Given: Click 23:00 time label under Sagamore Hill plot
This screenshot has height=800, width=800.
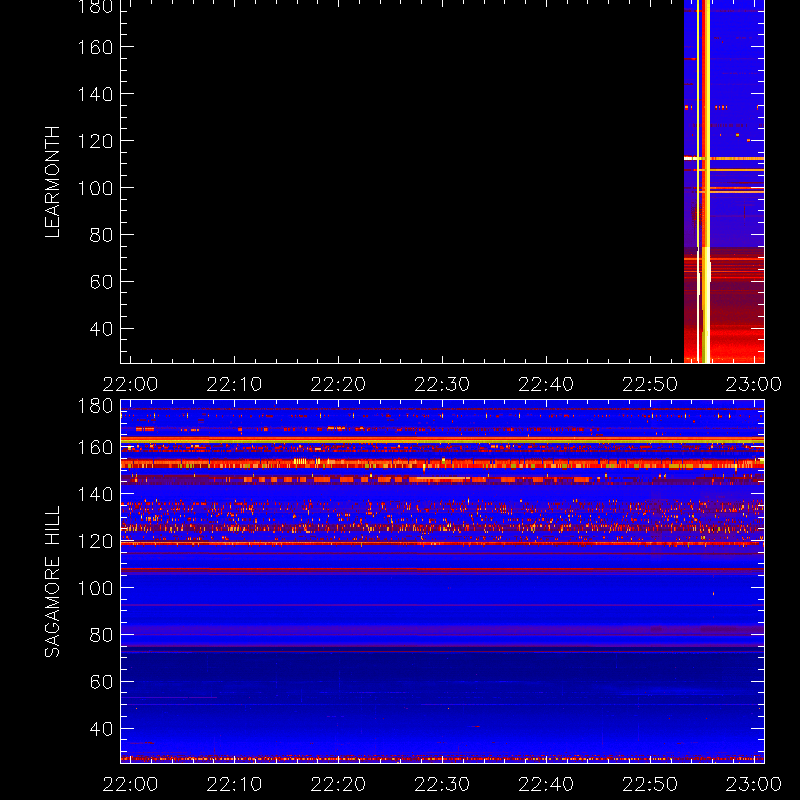Looking at the screenshot, I should click(754, 784).
